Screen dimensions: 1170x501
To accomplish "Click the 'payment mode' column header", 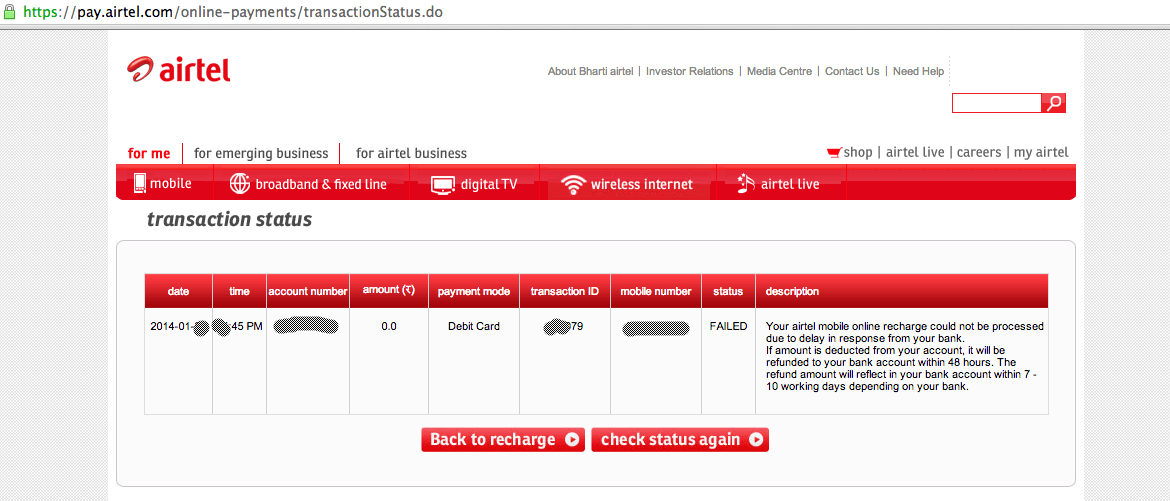I will pos(474,291).
